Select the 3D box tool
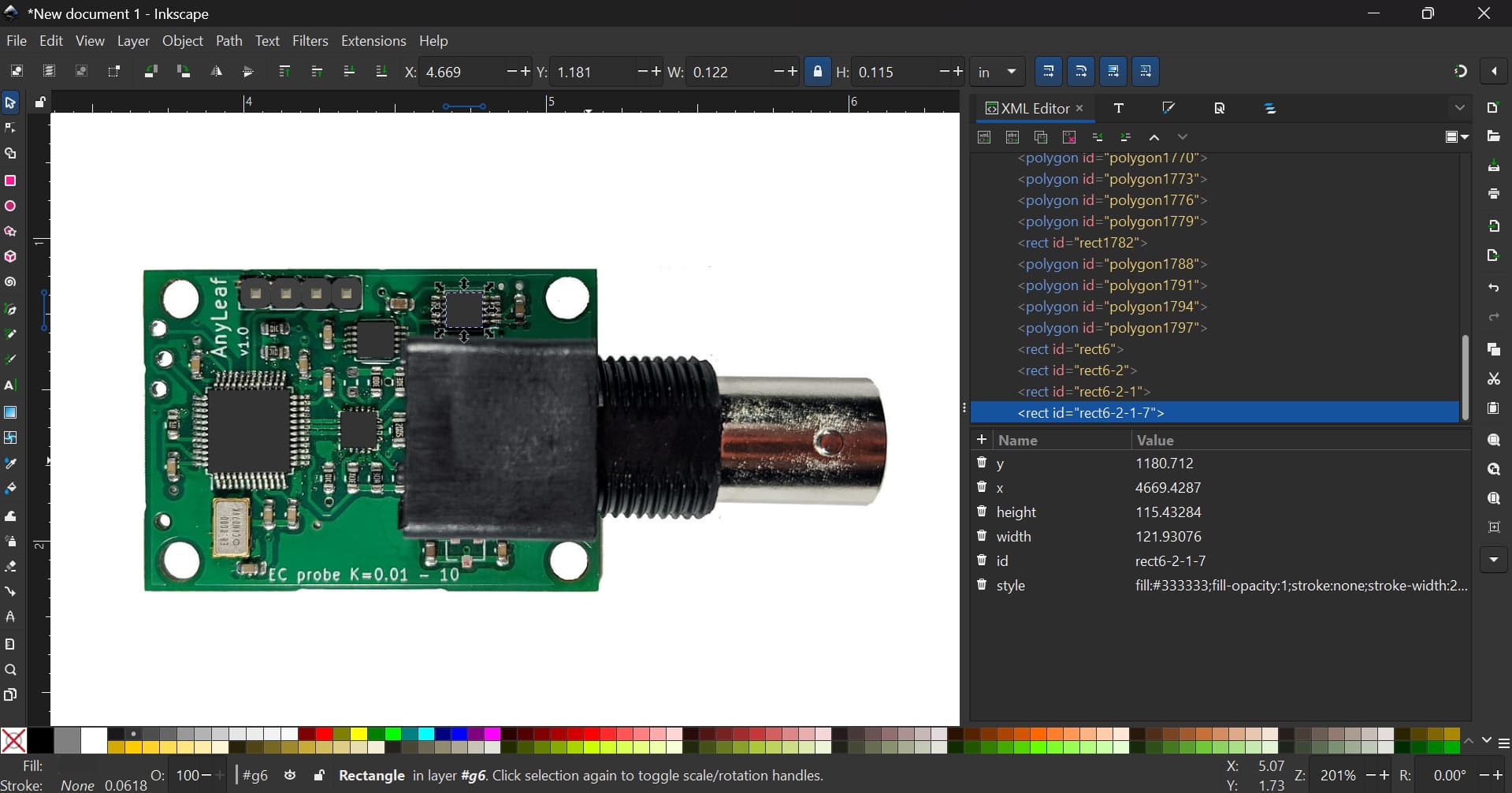 coord(11,257)
